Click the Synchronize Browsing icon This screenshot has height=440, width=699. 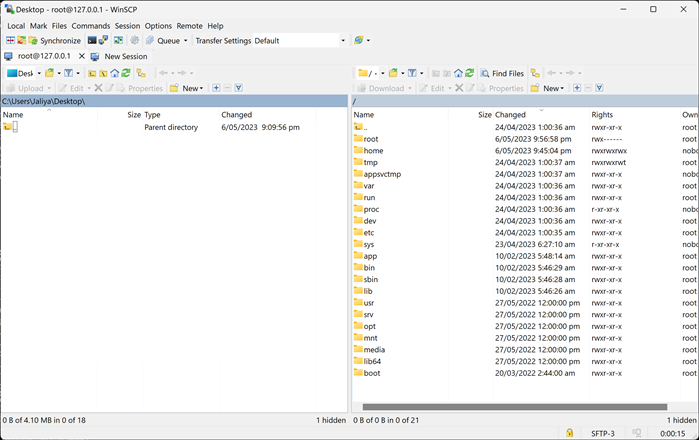[x=118, y=41]
